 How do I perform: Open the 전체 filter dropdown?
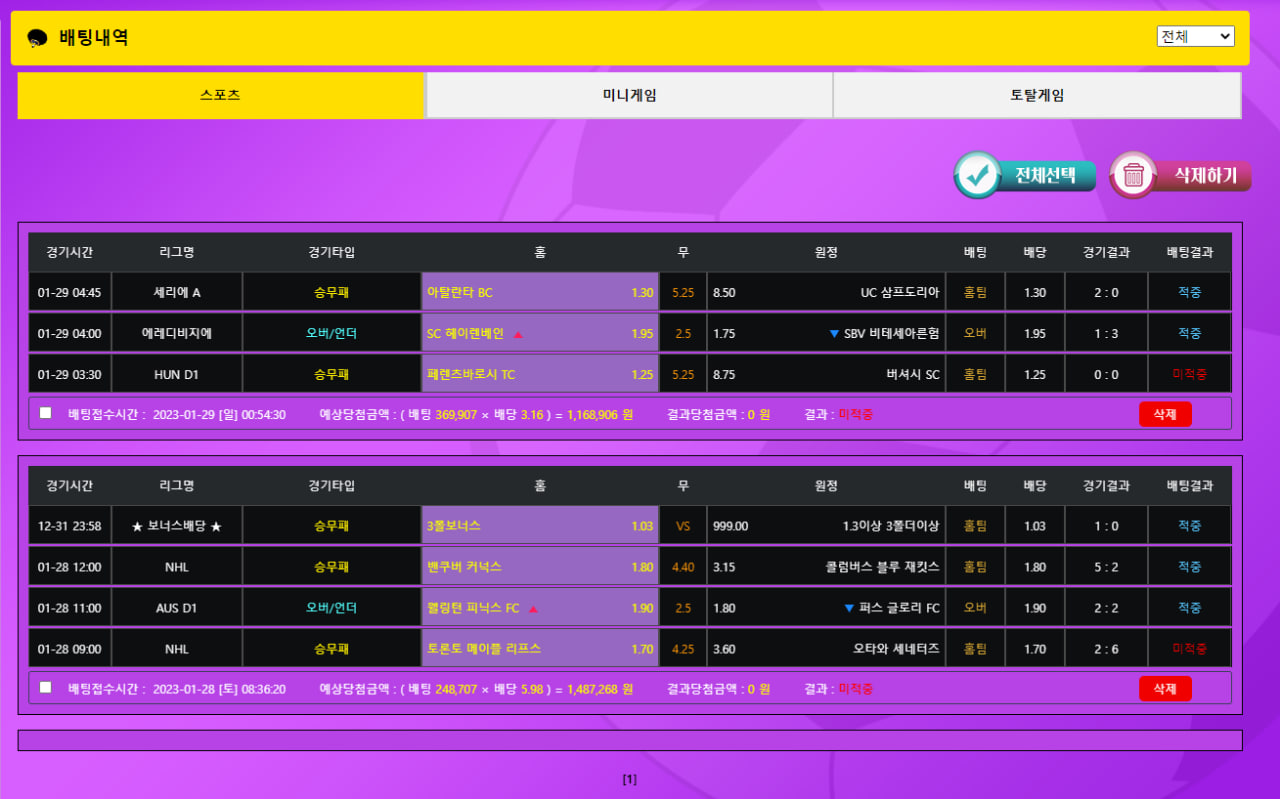tap(1195, 36)
